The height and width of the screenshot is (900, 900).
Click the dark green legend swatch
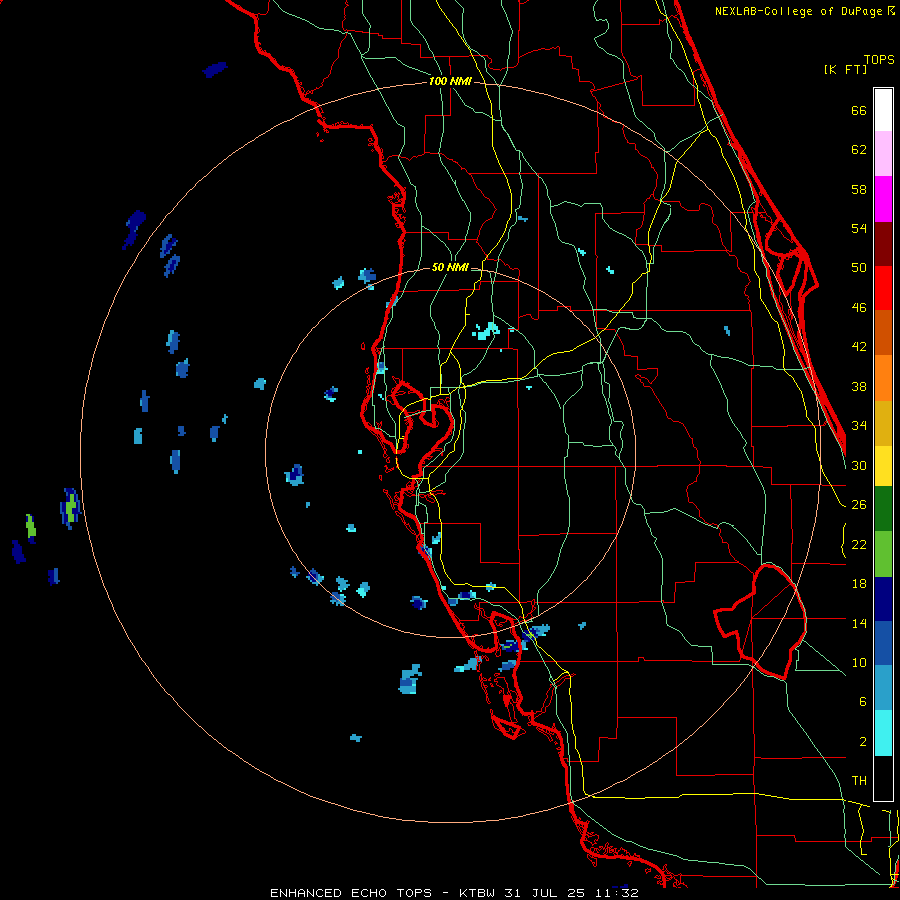point(883,509)
